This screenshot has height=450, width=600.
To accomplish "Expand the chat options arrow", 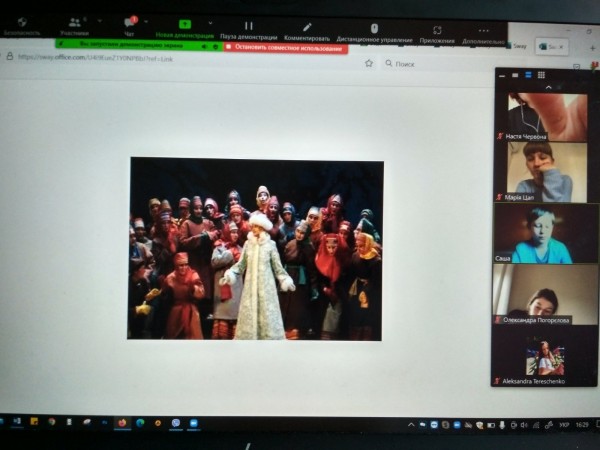I will pos(146,21).
